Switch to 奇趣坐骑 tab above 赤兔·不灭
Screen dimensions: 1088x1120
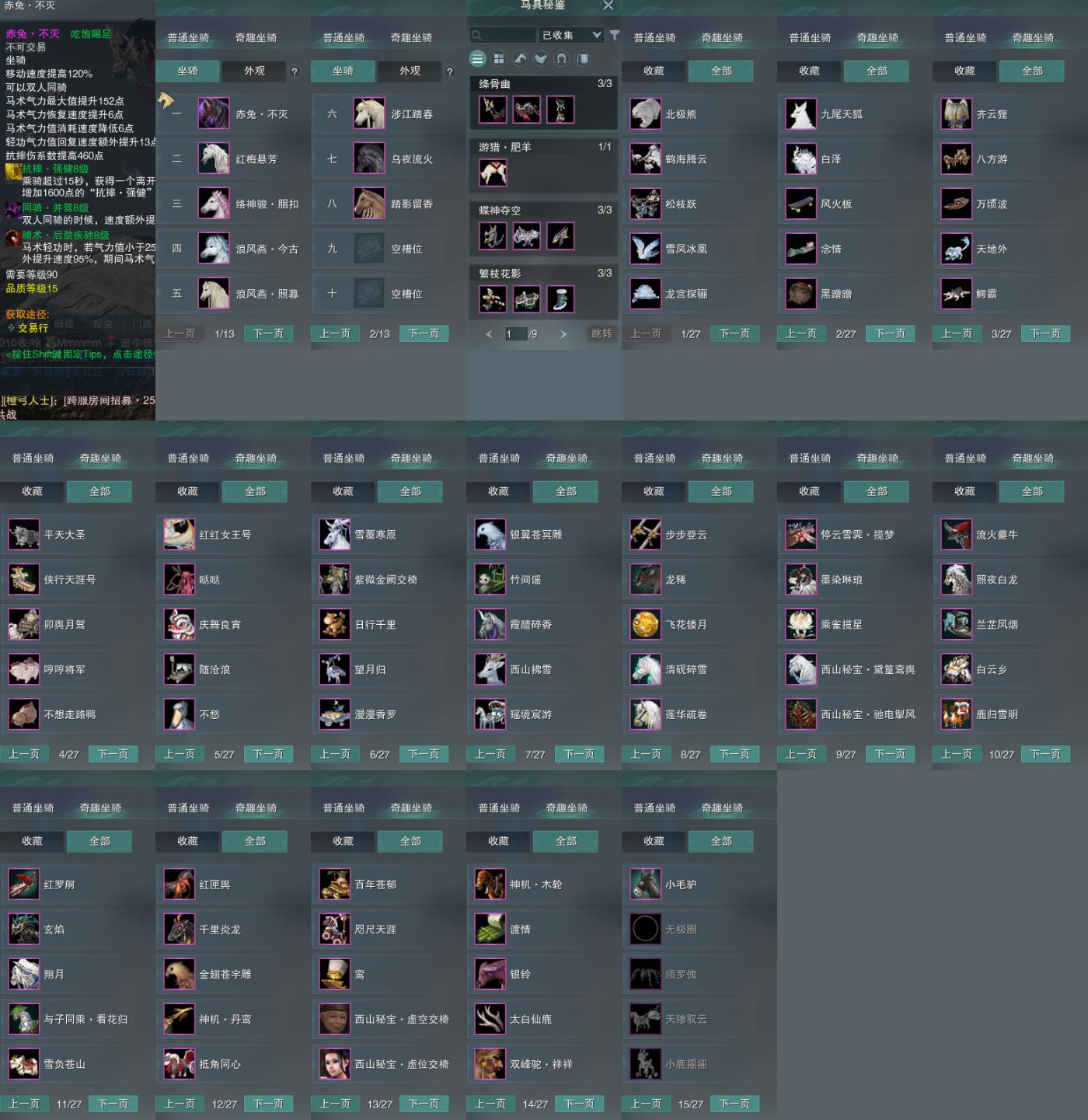click(256, 37)
